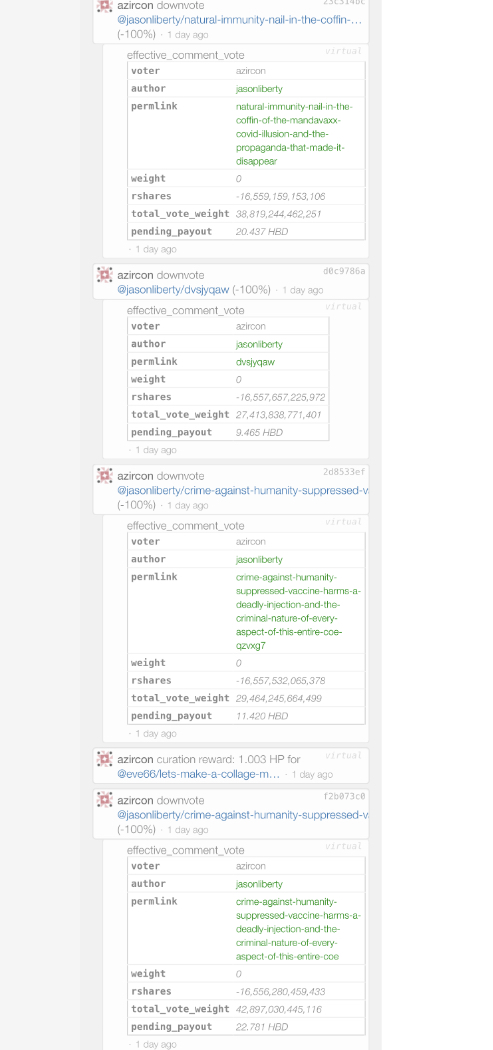Image resolution: width=493 pixels, height=1050 pixels.
Task: Click pending_payout value 22.781 HBD
Action: [262, 1027]
